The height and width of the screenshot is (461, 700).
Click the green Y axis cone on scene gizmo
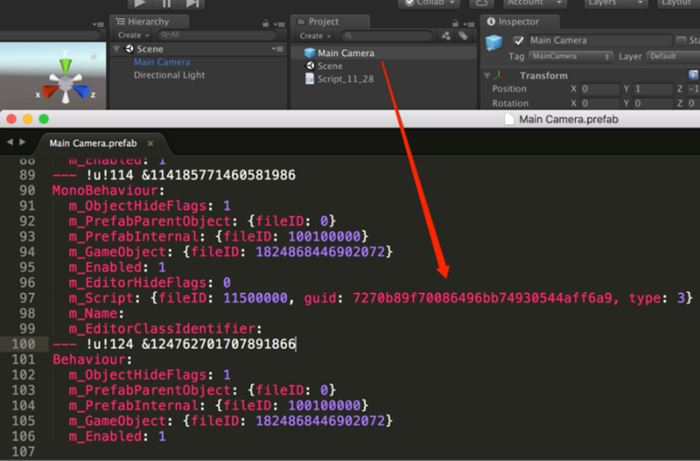click(x=66, y=66)
